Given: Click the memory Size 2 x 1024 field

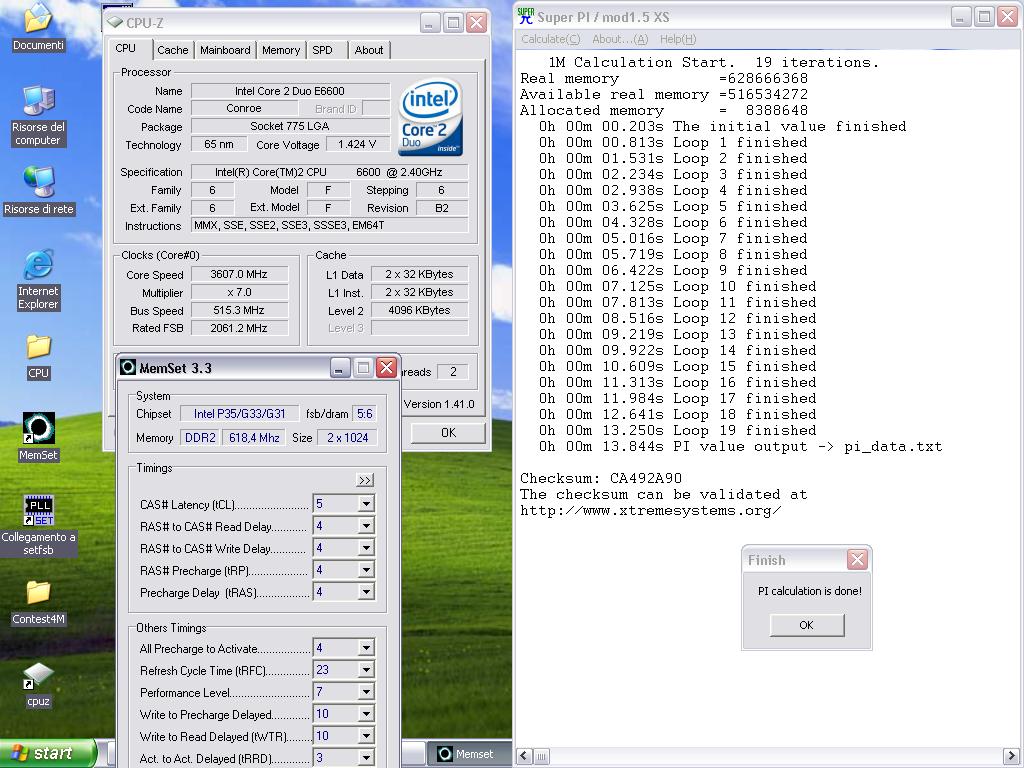Looking at the screenshot, I should coord(347,438).
